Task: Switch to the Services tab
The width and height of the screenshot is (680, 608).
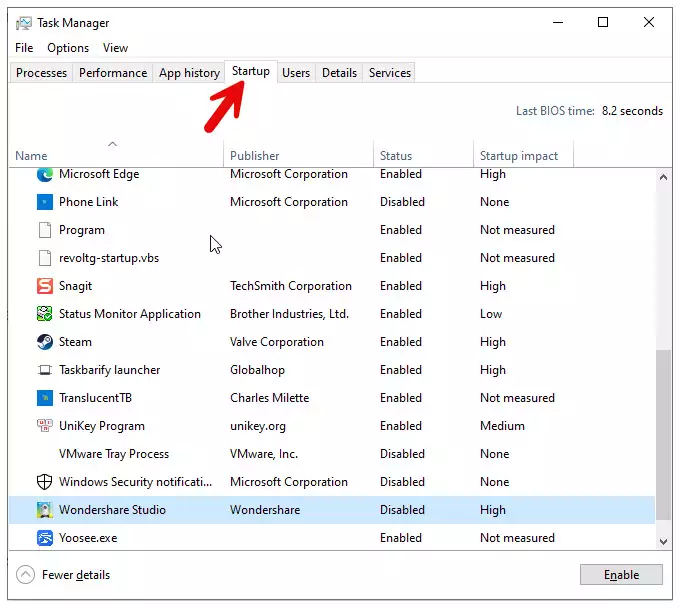Action: click(390, 72)
